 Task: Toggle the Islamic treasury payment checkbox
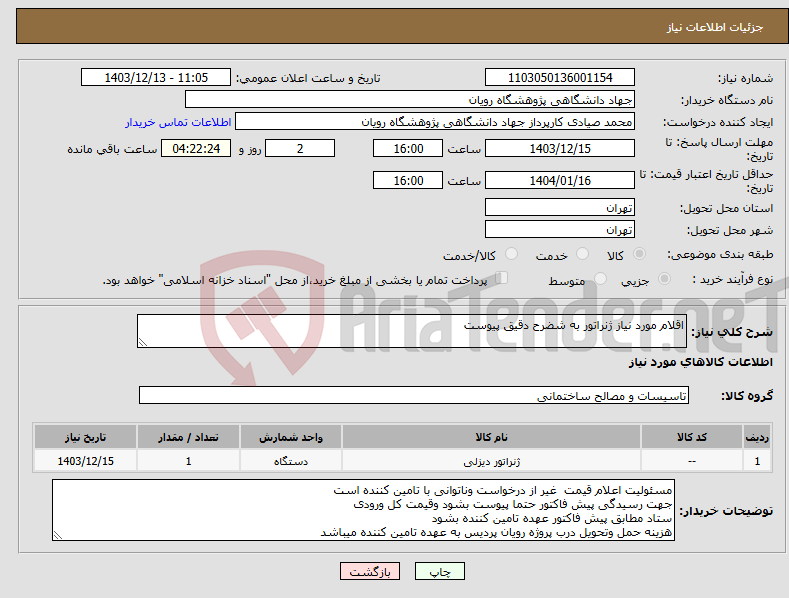(x=502, y=278)
